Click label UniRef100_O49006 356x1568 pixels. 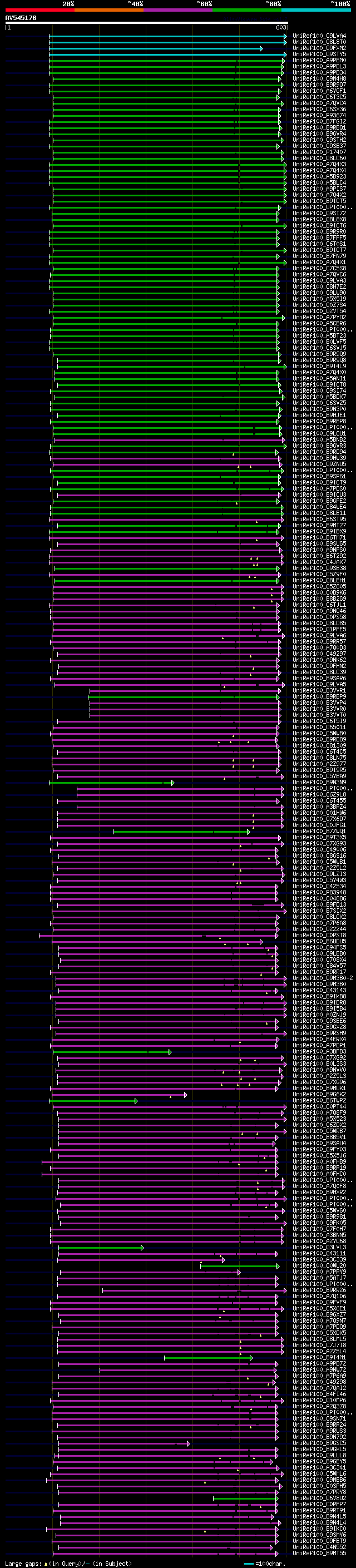point(319,850)
